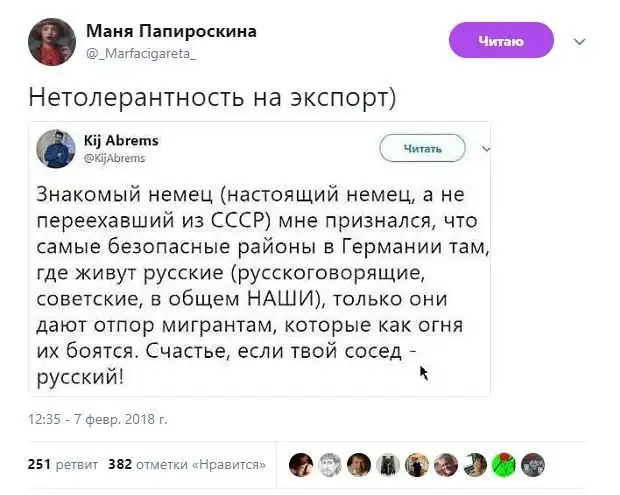Open last liker avatar in the row
Viewport: 620px width, 495px height.
click(x=535, y=464)
